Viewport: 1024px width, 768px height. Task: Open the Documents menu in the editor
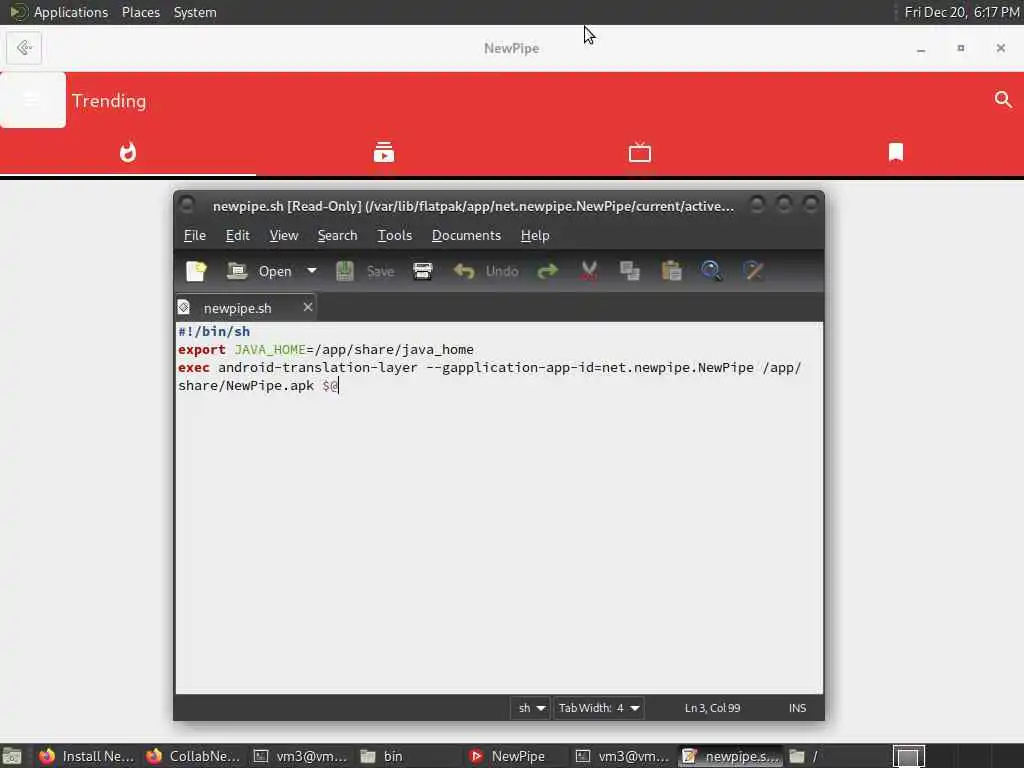click(466, 235)
